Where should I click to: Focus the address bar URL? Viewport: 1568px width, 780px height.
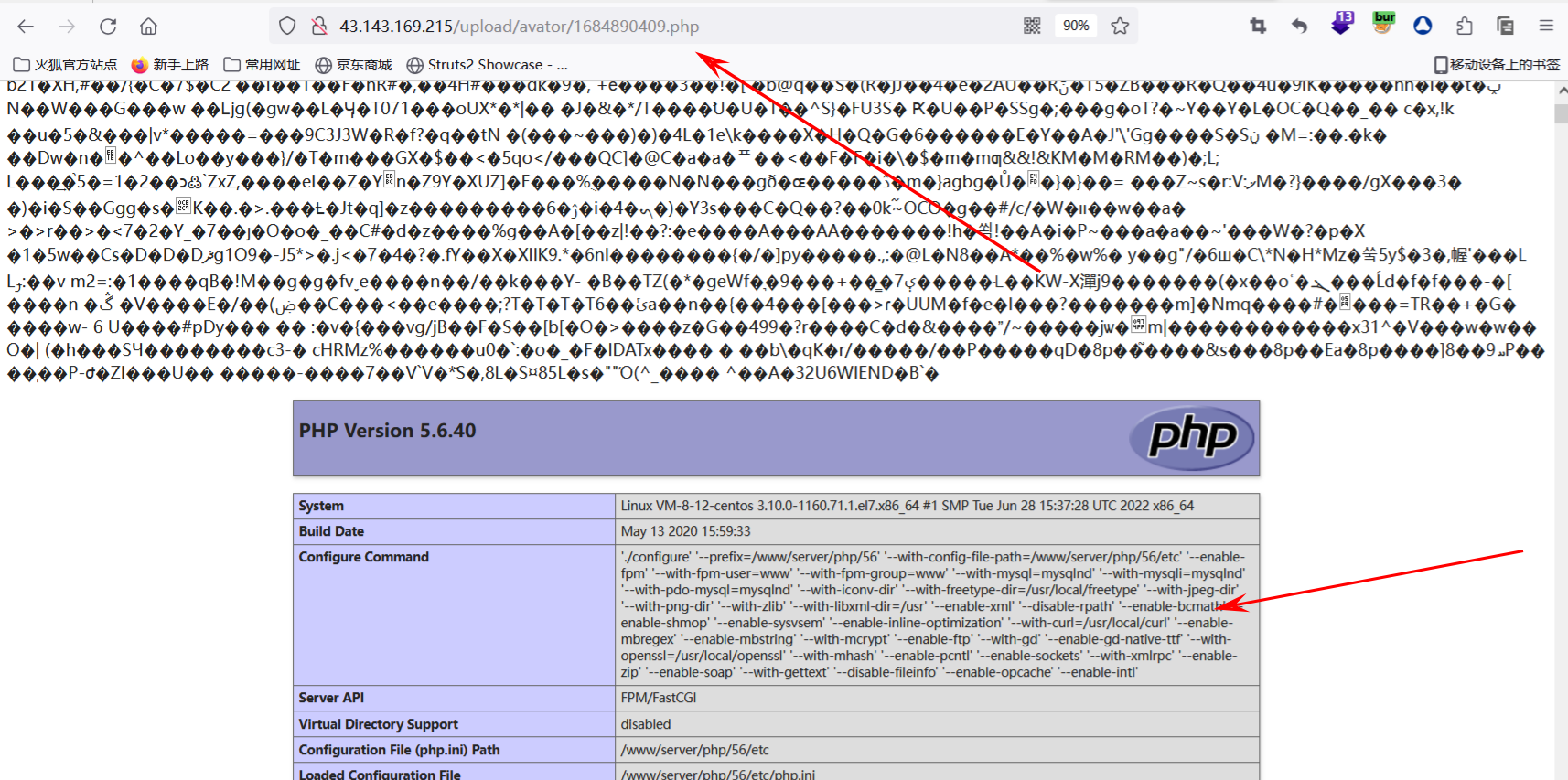click(519, 27)
